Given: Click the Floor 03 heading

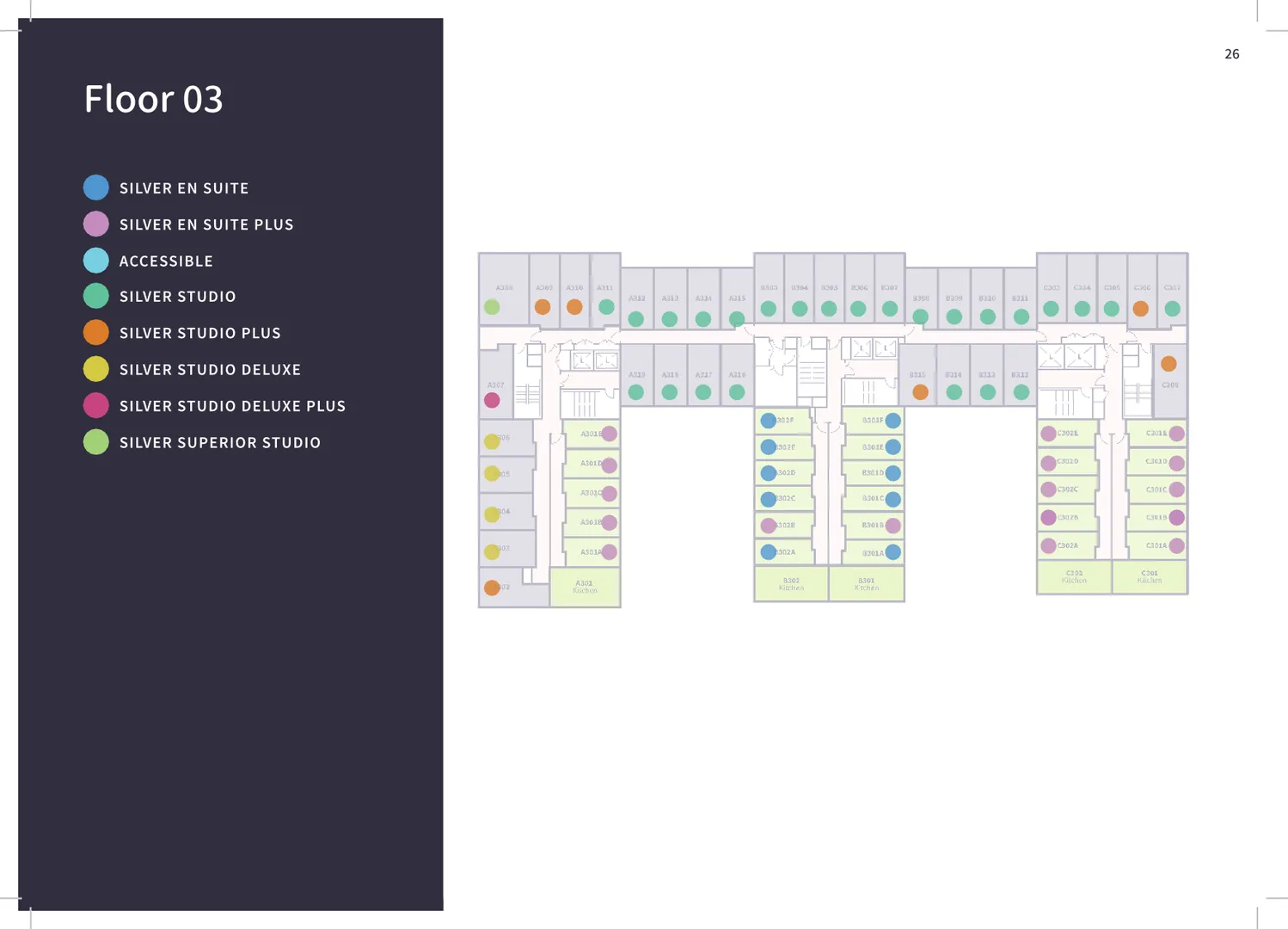Looking at the screenshot, I should point(154,99).
